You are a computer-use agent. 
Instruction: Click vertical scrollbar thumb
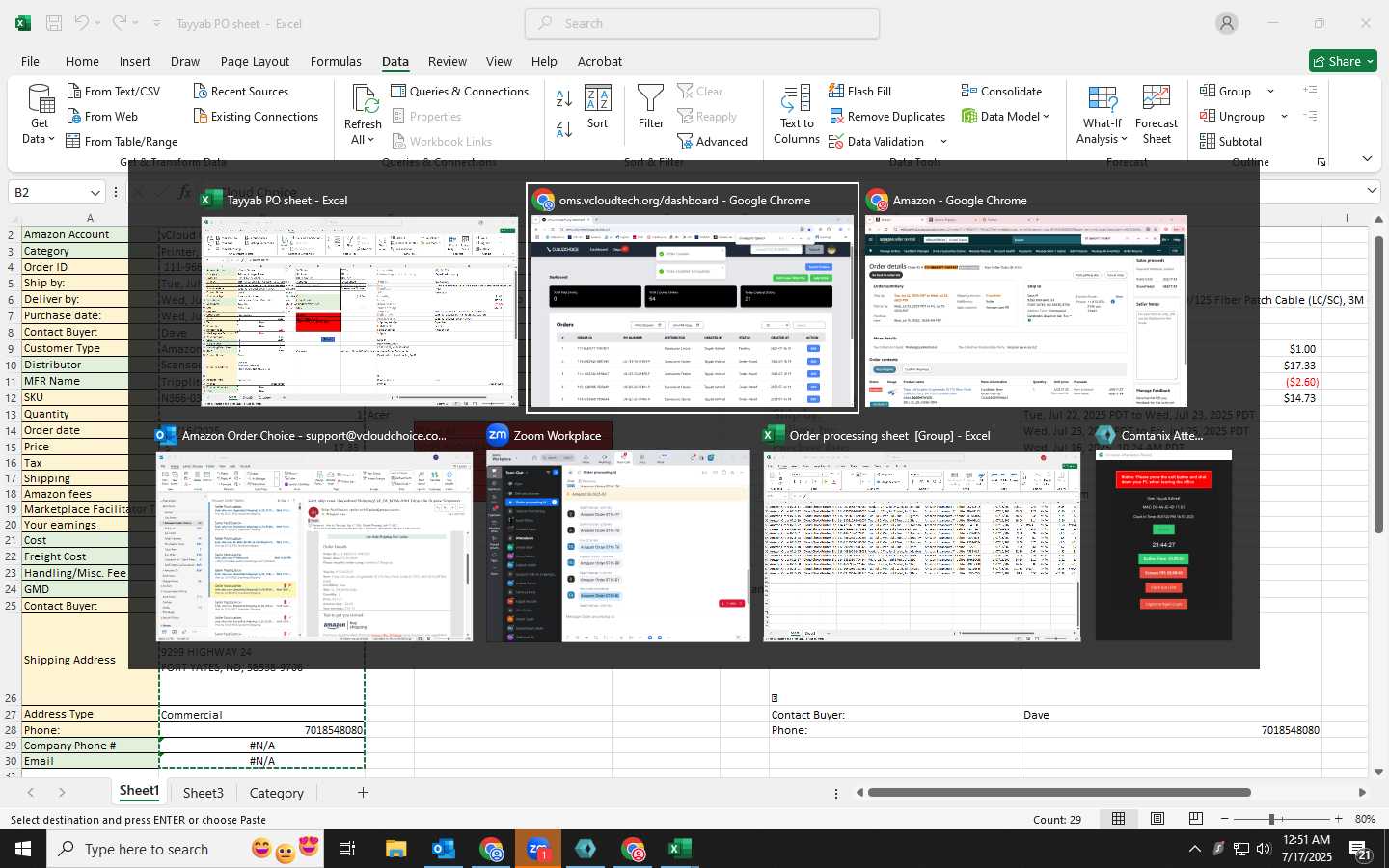coord(1378,384)
